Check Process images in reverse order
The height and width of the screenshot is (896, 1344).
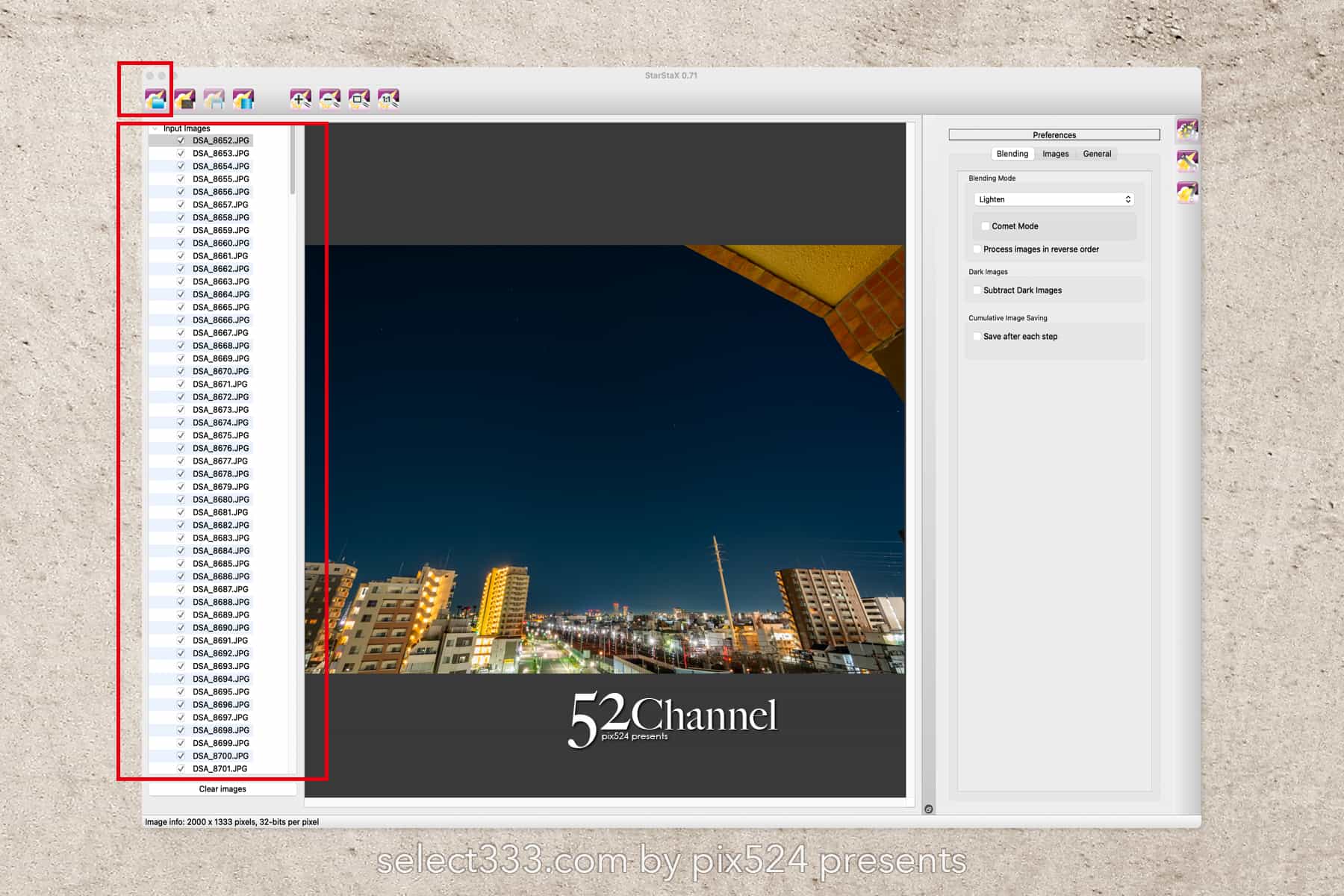point(977,249)
